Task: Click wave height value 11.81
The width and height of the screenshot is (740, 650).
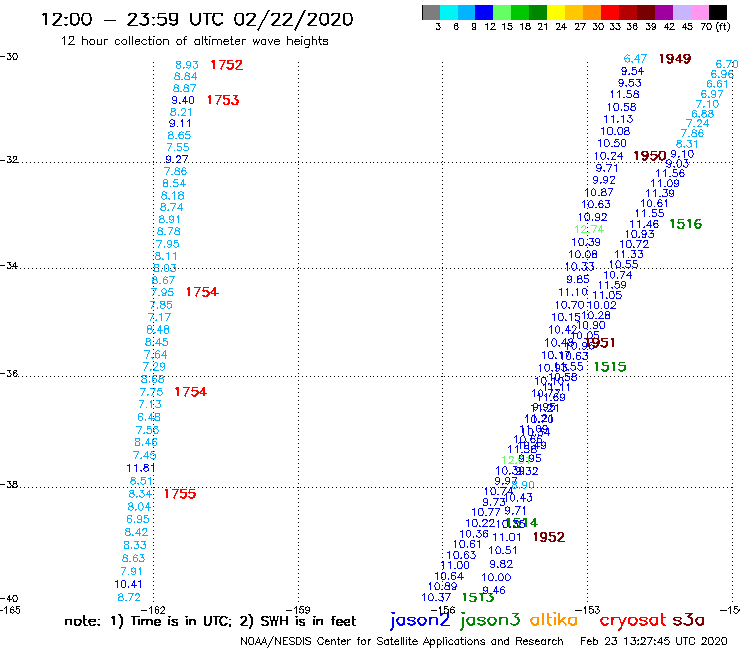Action: click(141, 468)
